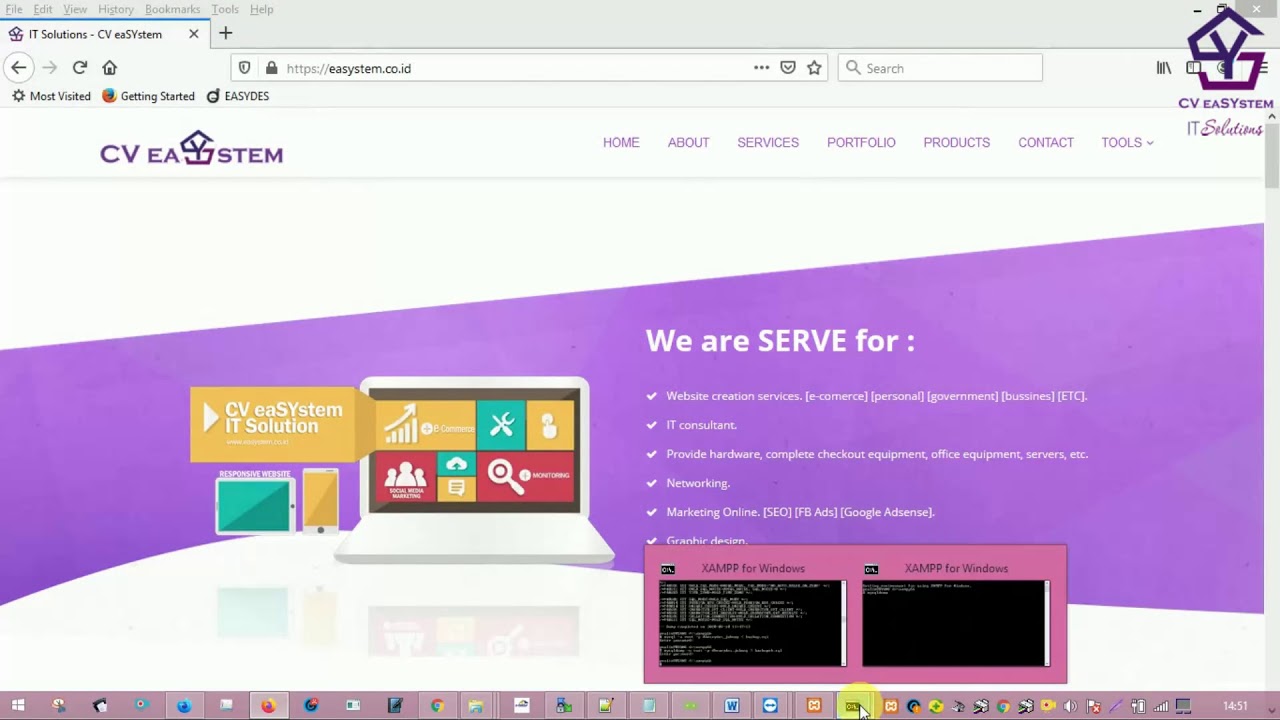Screen dimensions: 1280x720
Task: Go to the Firefox home page
Action: pyautogui.click(x=110, y=68)
